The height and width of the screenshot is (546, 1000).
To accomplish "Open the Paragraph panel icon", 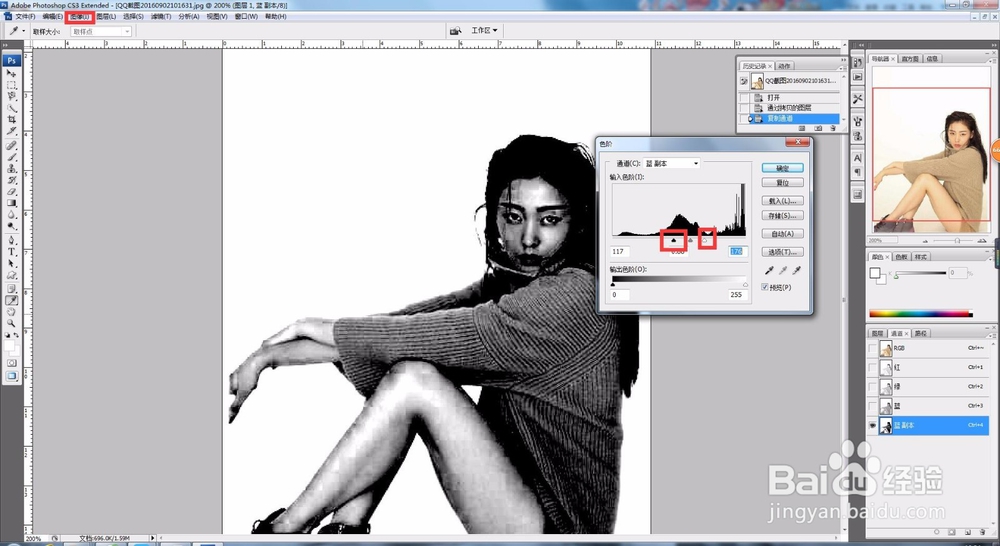I will 858,172.
